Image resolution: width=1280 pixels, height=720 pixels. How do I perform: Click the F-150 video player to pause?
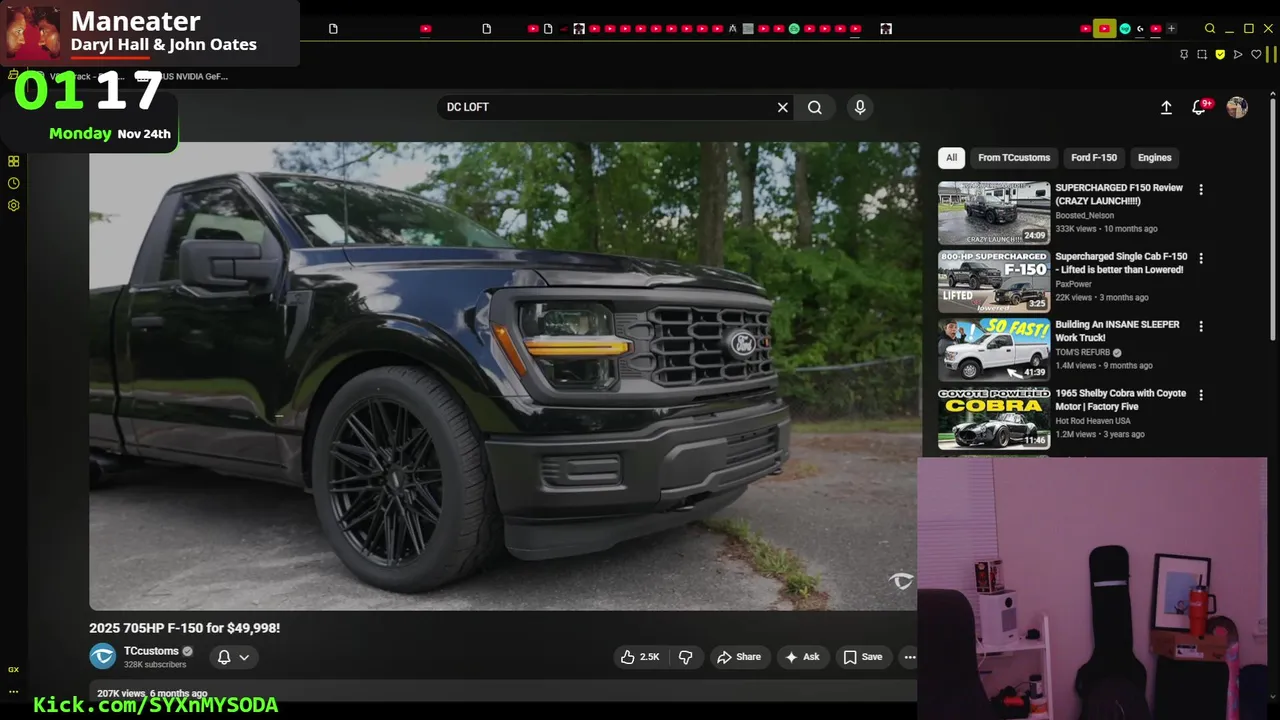tap(504, 376)
